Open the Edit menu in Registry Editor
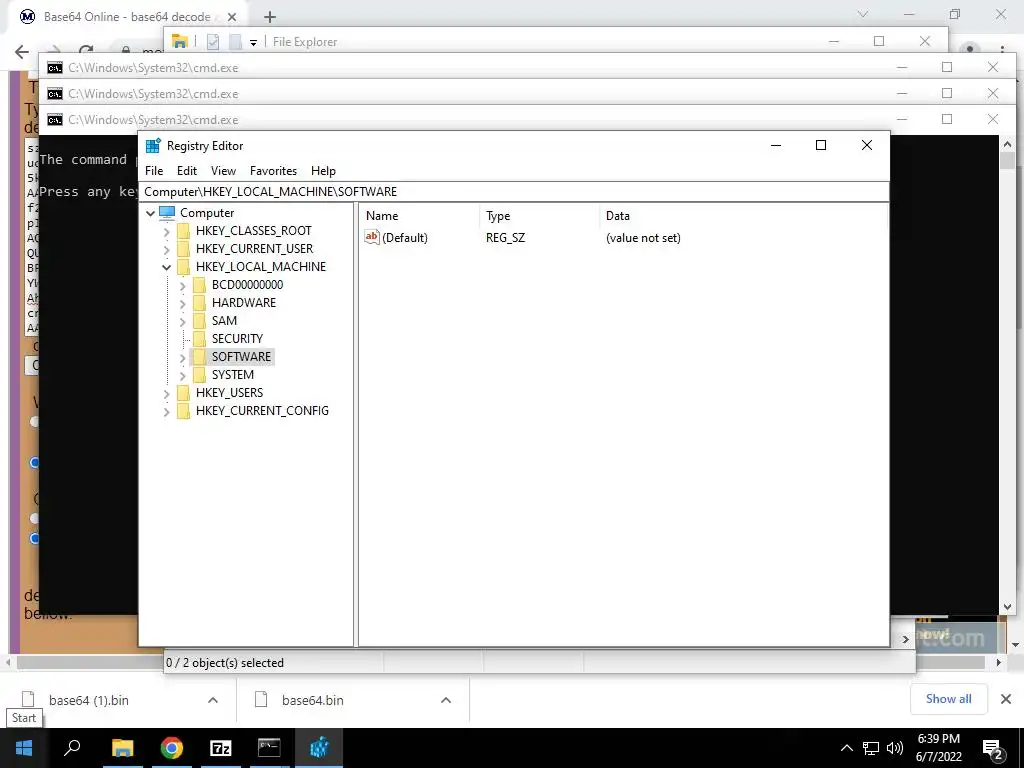Viewport: 1024px width, 768px height. point(187,170)
